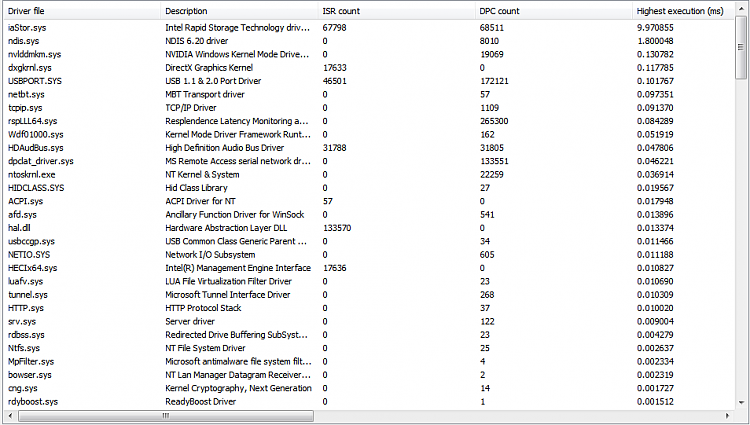Select the nvlddmkm.sys driver row
The height and width of the screenshot is (425, 750).
(369, 54)
